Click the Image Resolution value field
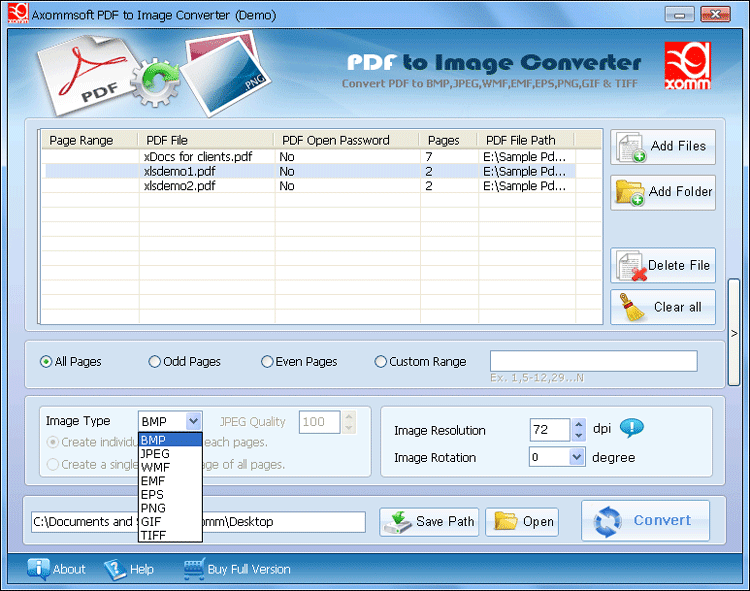 point(550,429)
